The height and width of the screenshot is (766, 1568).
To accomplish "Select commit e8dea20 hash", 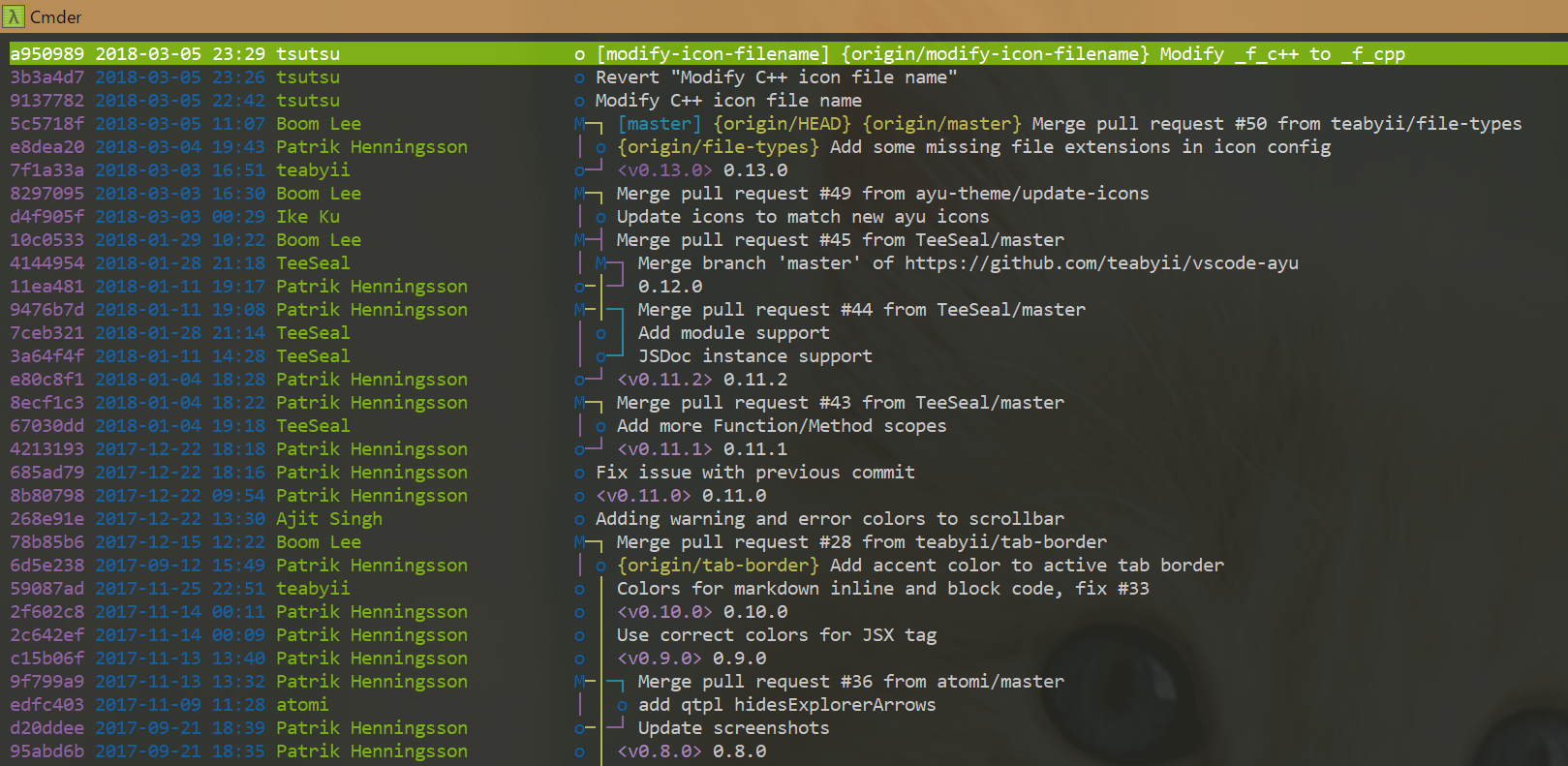I will [x=46, y=147].
